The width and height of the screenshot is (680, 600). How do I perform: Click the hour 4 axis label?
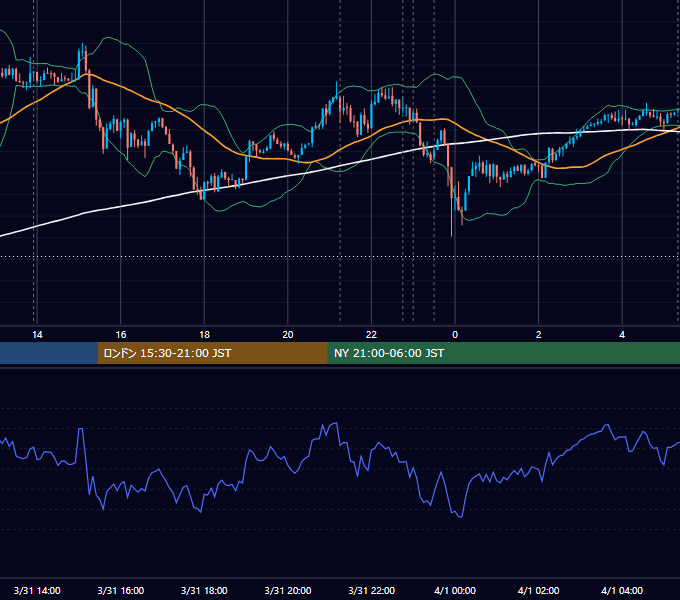tap(622, 335)
